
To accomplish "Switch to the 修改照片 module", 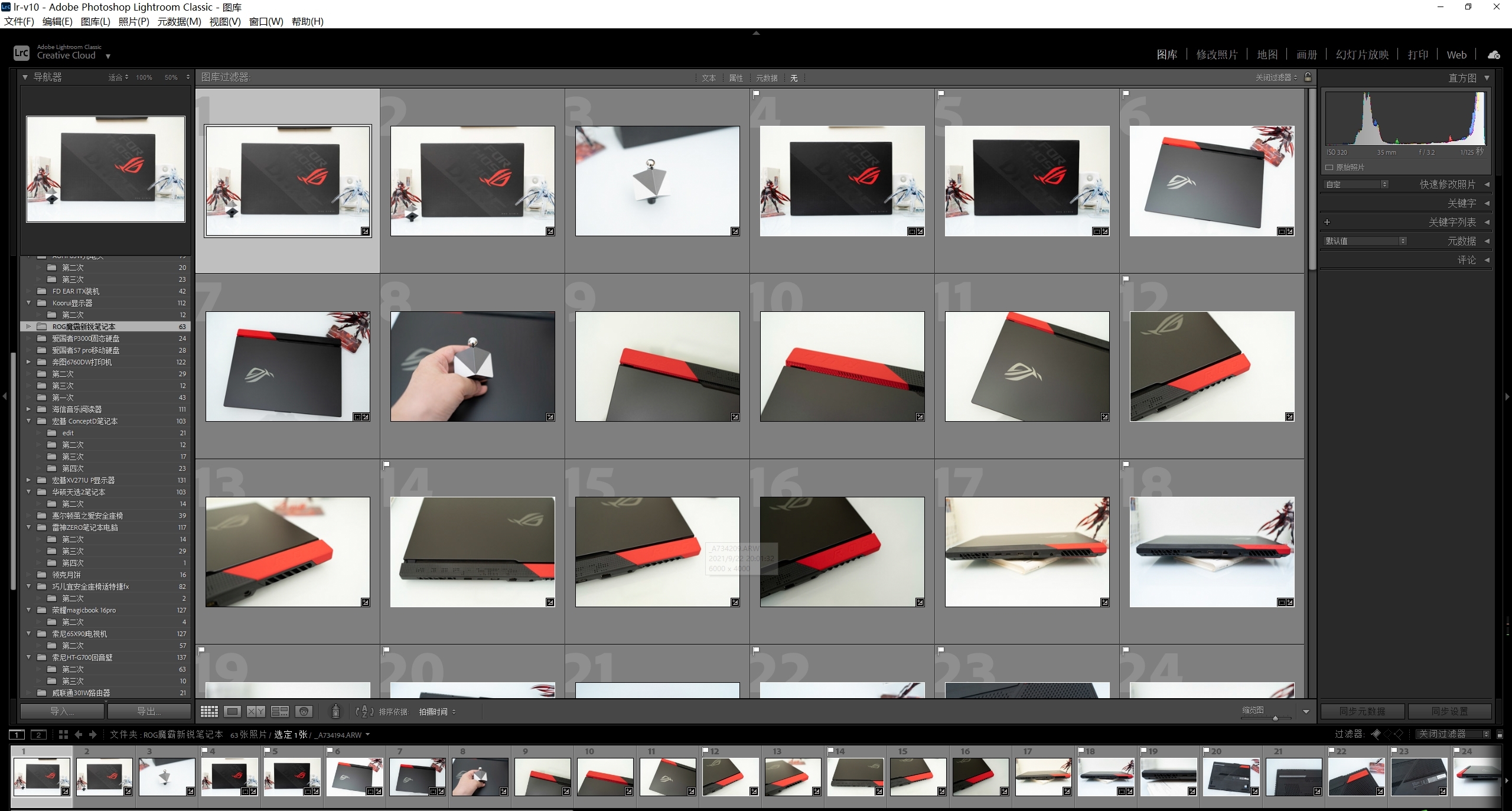I will (x=1217, y=55).
